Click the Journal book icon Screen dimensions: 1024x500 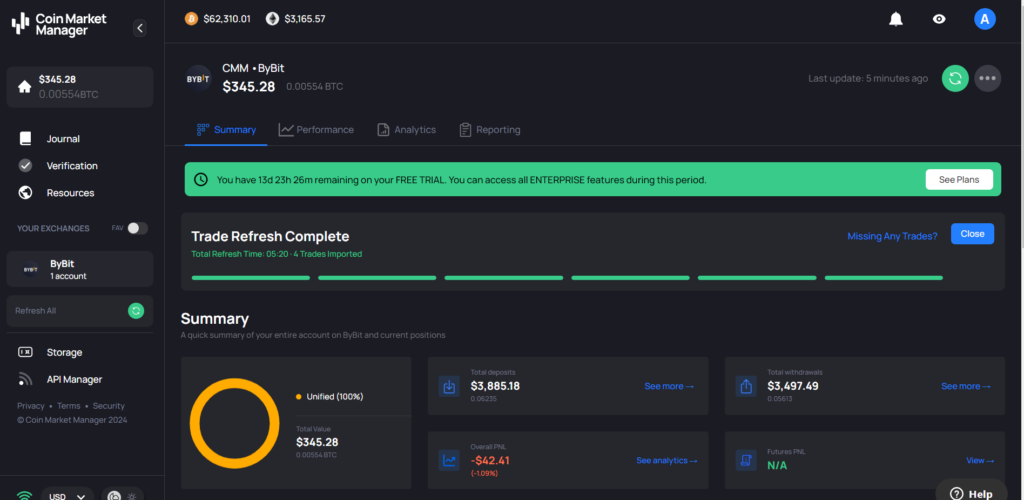tap(25, 138)
